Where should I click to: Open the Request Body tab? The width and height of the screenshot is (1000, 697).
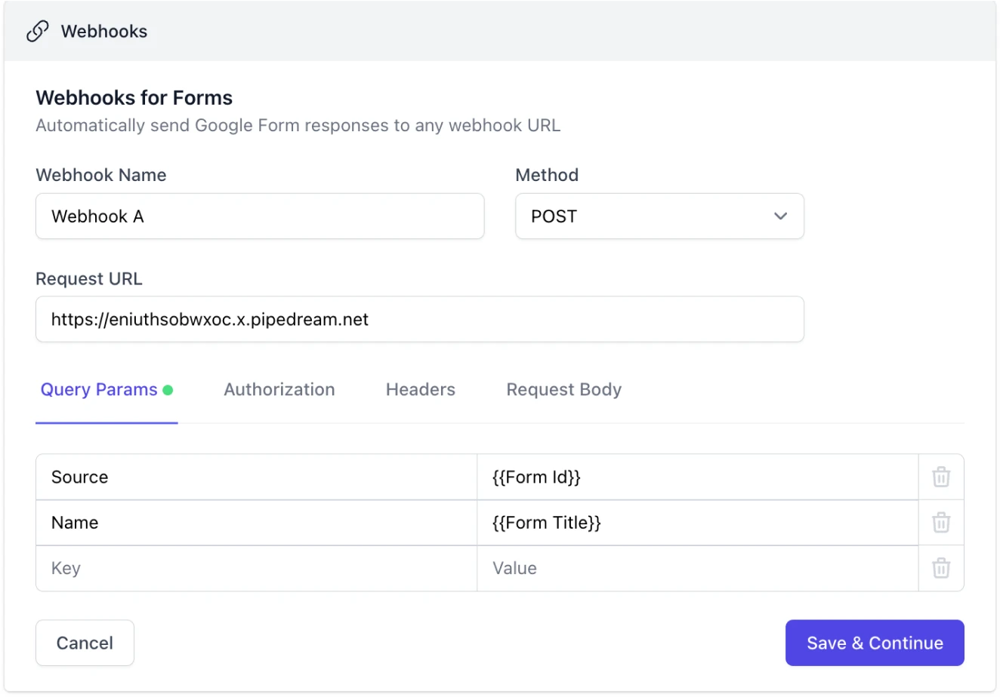click(563, 390)
